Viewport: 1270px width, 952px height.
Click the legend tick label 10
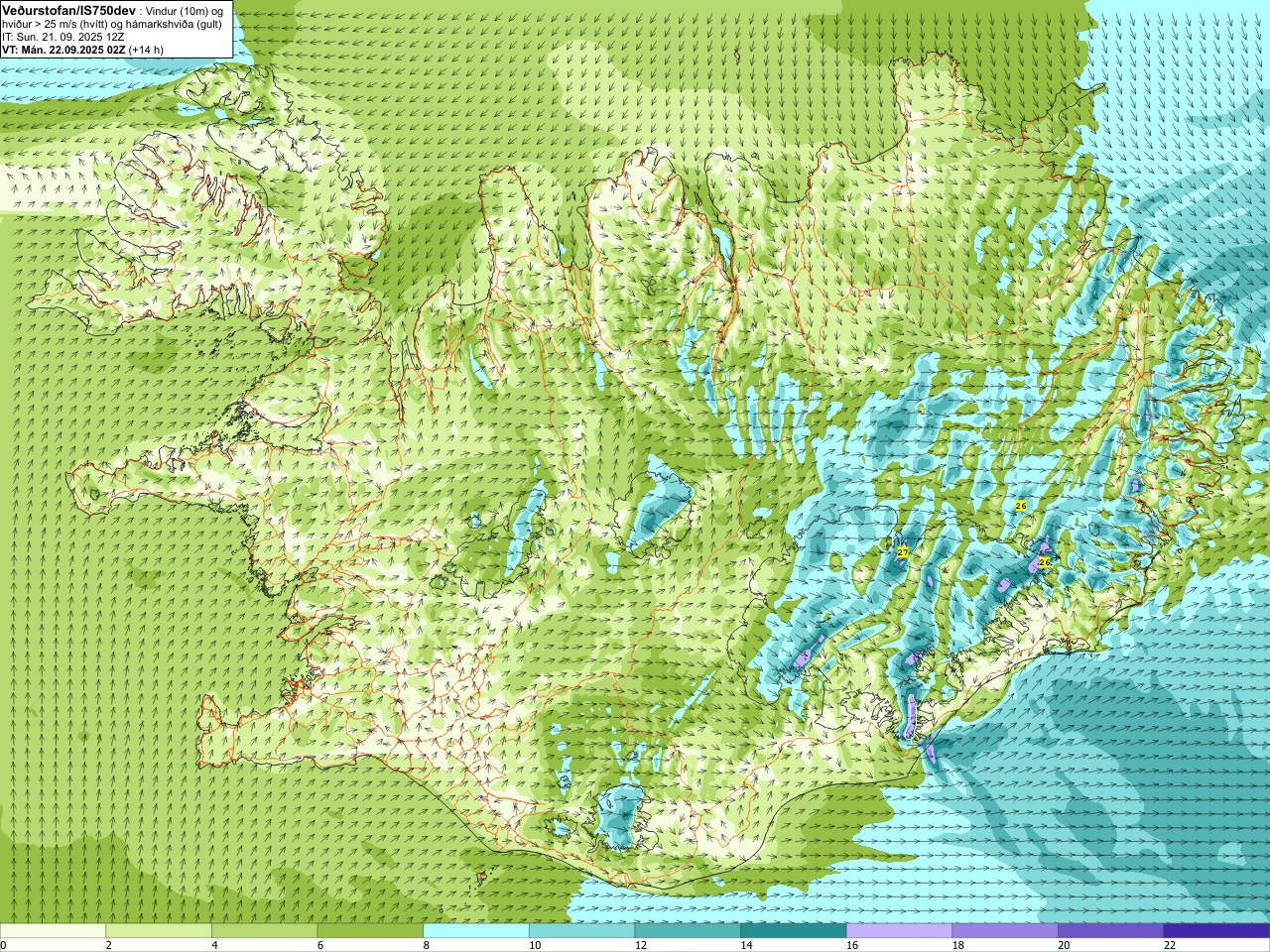pyautogui.click(x=535, y=945)
